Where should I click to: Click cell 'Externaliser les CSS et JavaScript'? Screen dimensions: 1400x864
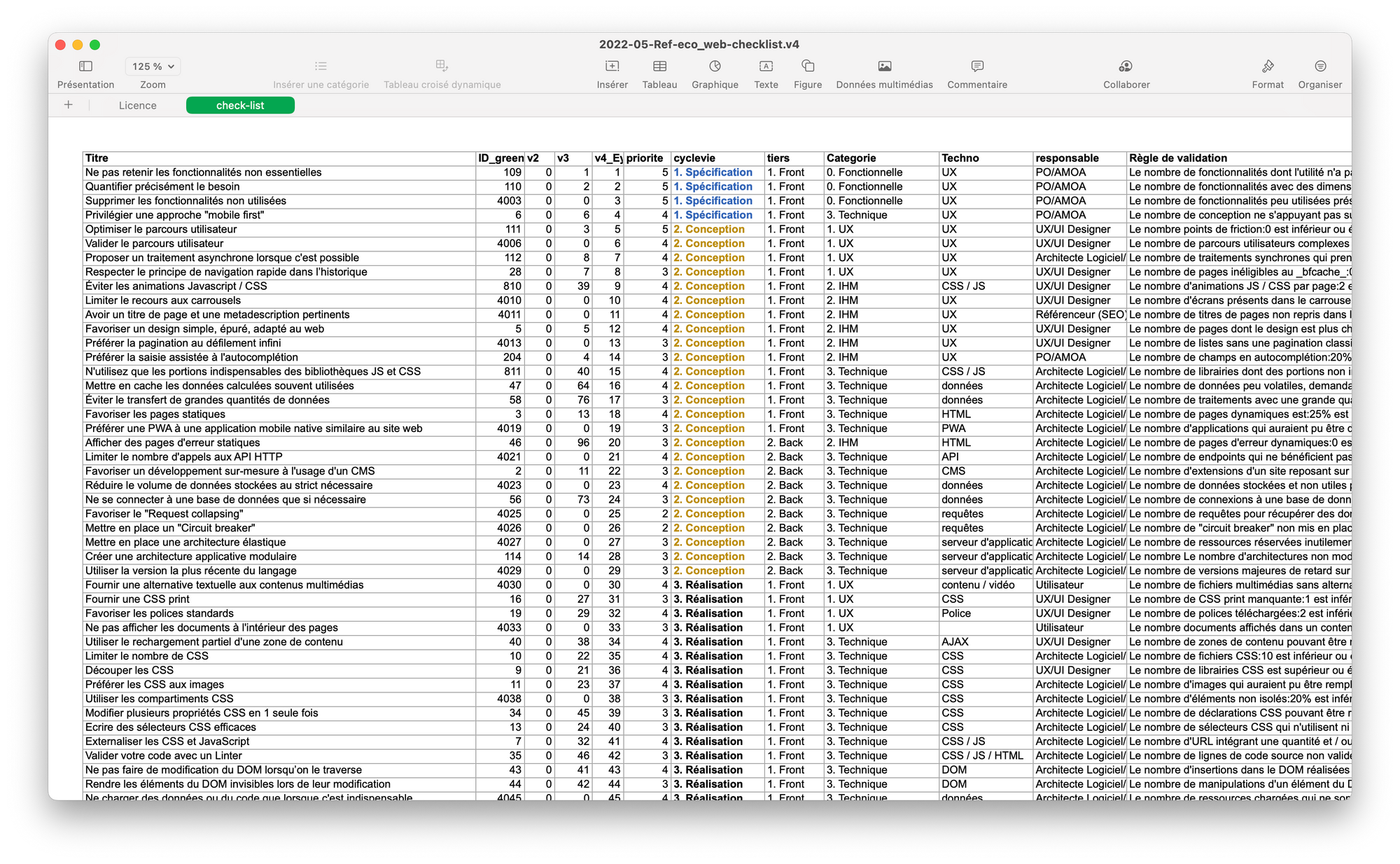tap(279, 741)
